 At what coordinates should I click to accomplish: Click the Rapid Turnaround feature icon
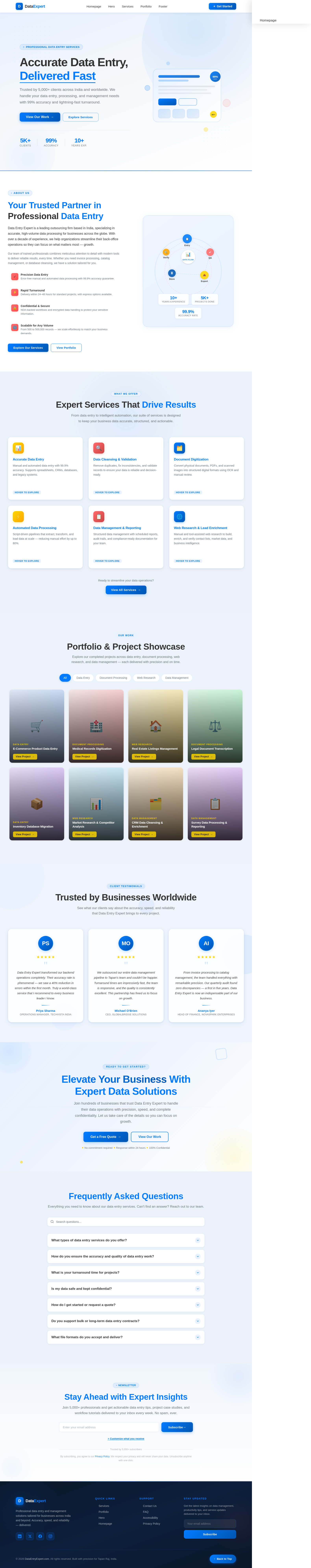point(15,292)
